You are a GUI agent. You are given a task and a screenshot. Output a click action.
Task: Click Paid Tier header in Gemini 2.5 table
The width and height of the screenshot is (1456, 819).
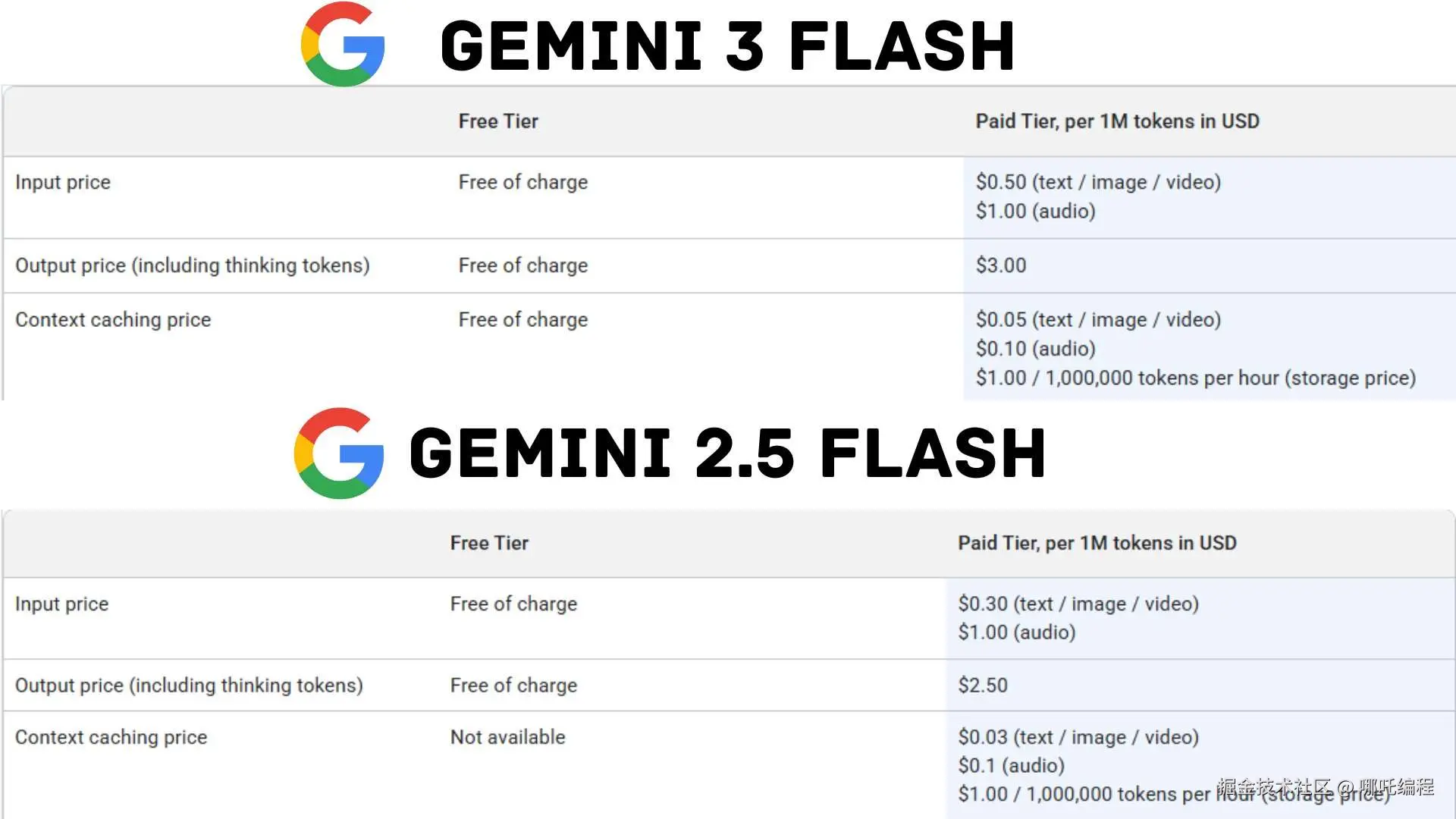[1097, 543]
